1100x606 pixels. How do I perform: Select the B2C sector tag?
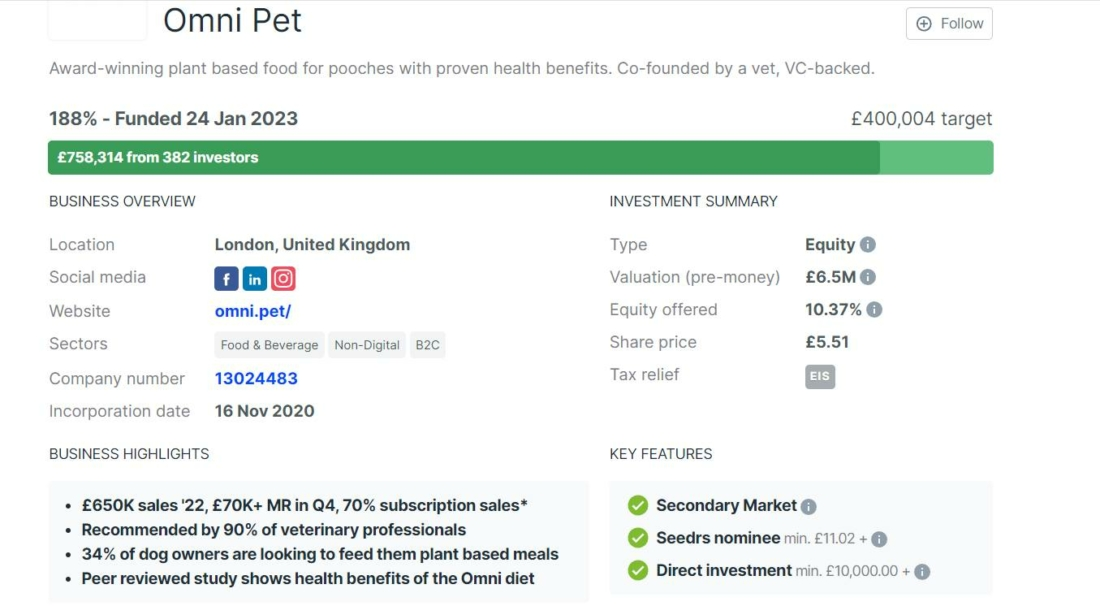click(x=427, y=345)
